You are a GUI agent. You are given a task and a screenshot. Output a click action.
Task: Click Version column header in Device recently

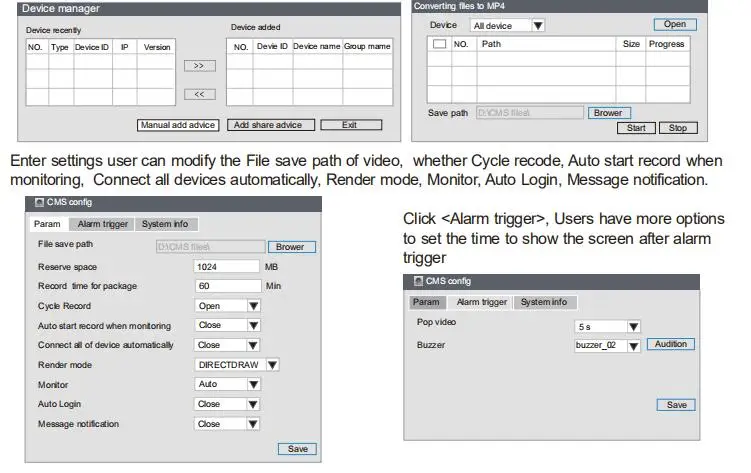pyautogui.click(x=157, y=47)
